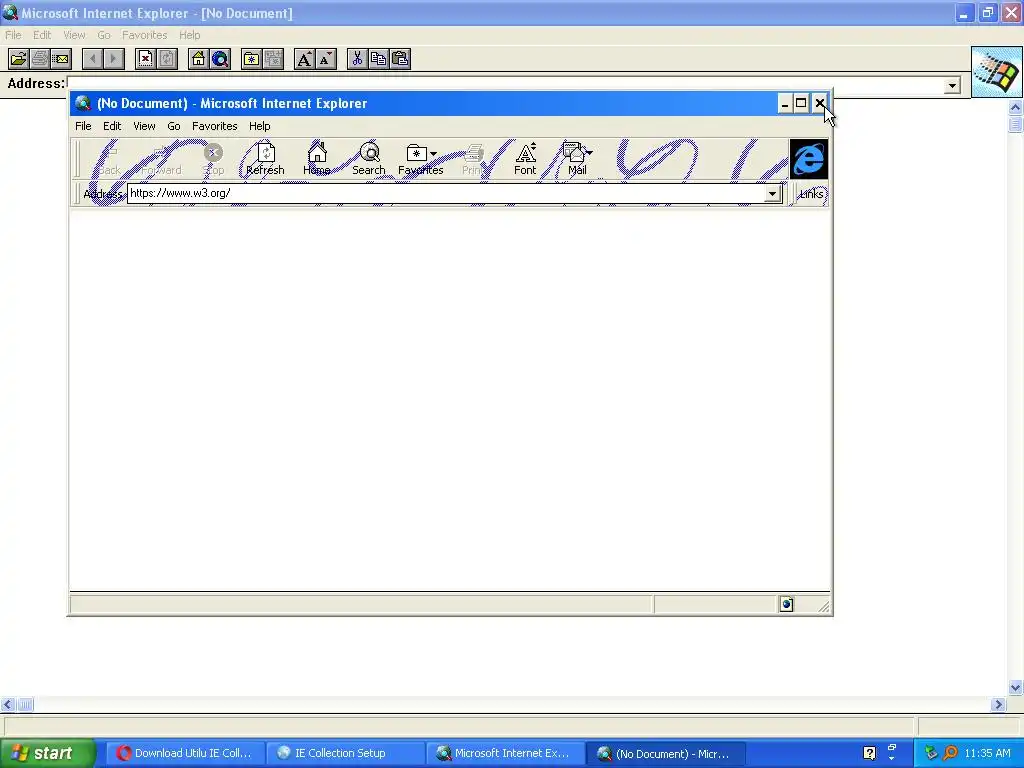Click Forward button in front IE window

pyautogui.click(x=161, y=159)
